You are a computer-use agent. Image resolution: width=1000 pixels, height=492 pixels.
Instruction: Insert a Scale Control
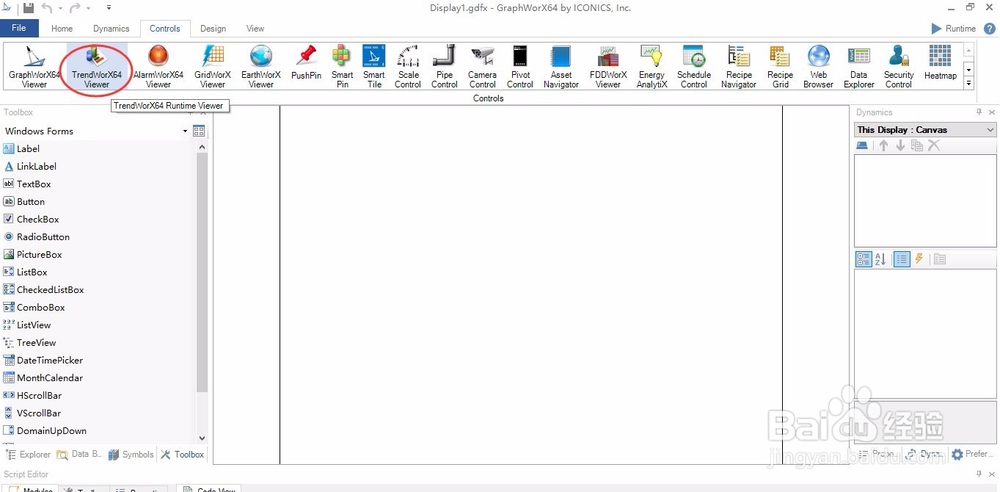(408, 66)
